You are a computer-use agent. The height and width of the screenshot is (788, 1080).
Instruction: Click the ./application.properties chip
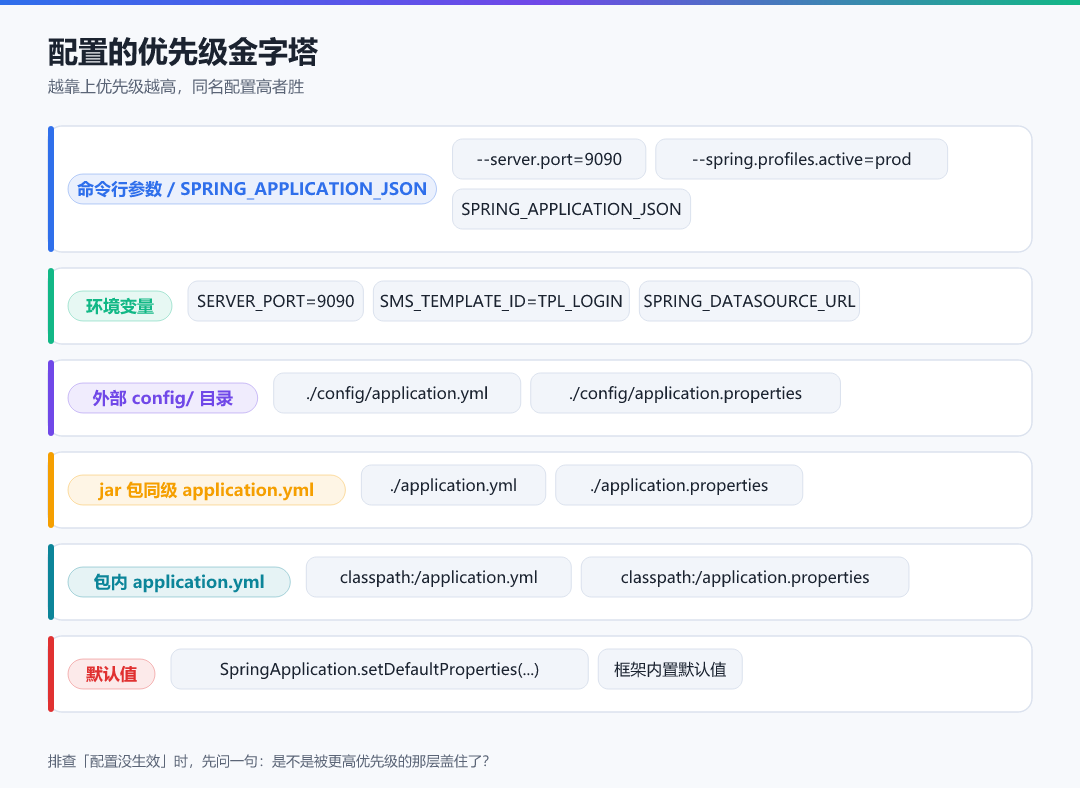tap(678, 485)
